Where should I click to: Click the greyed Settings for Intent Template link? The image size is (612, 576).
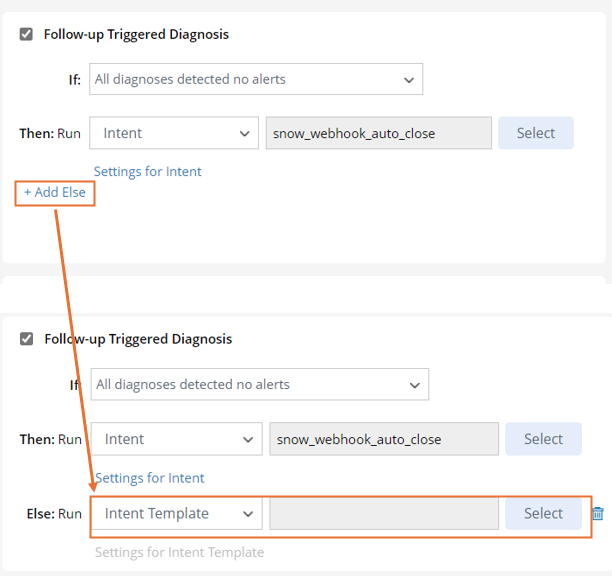pos(179,552)
